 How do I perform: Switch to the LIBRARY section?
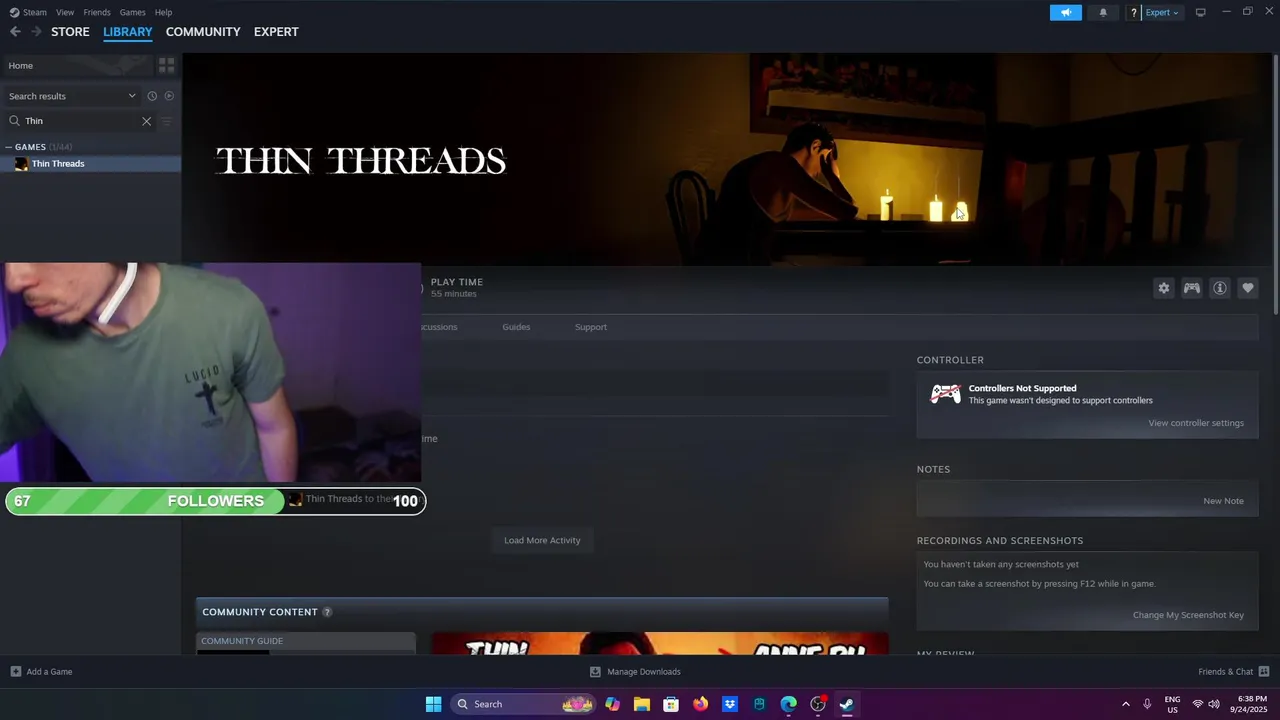pos(128,32)
